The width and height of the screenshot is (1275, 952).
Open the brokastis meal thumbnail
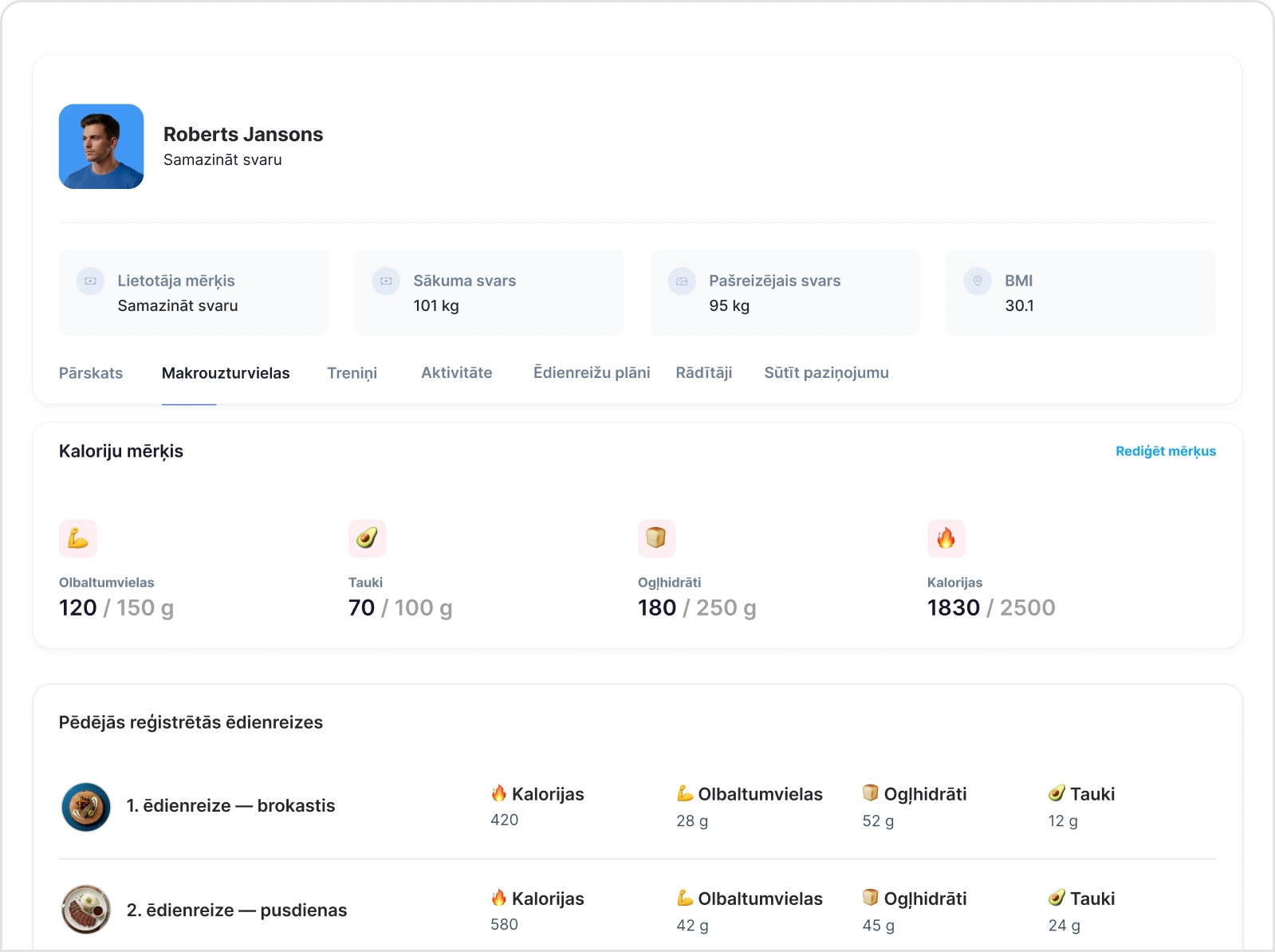click(86, 807)
